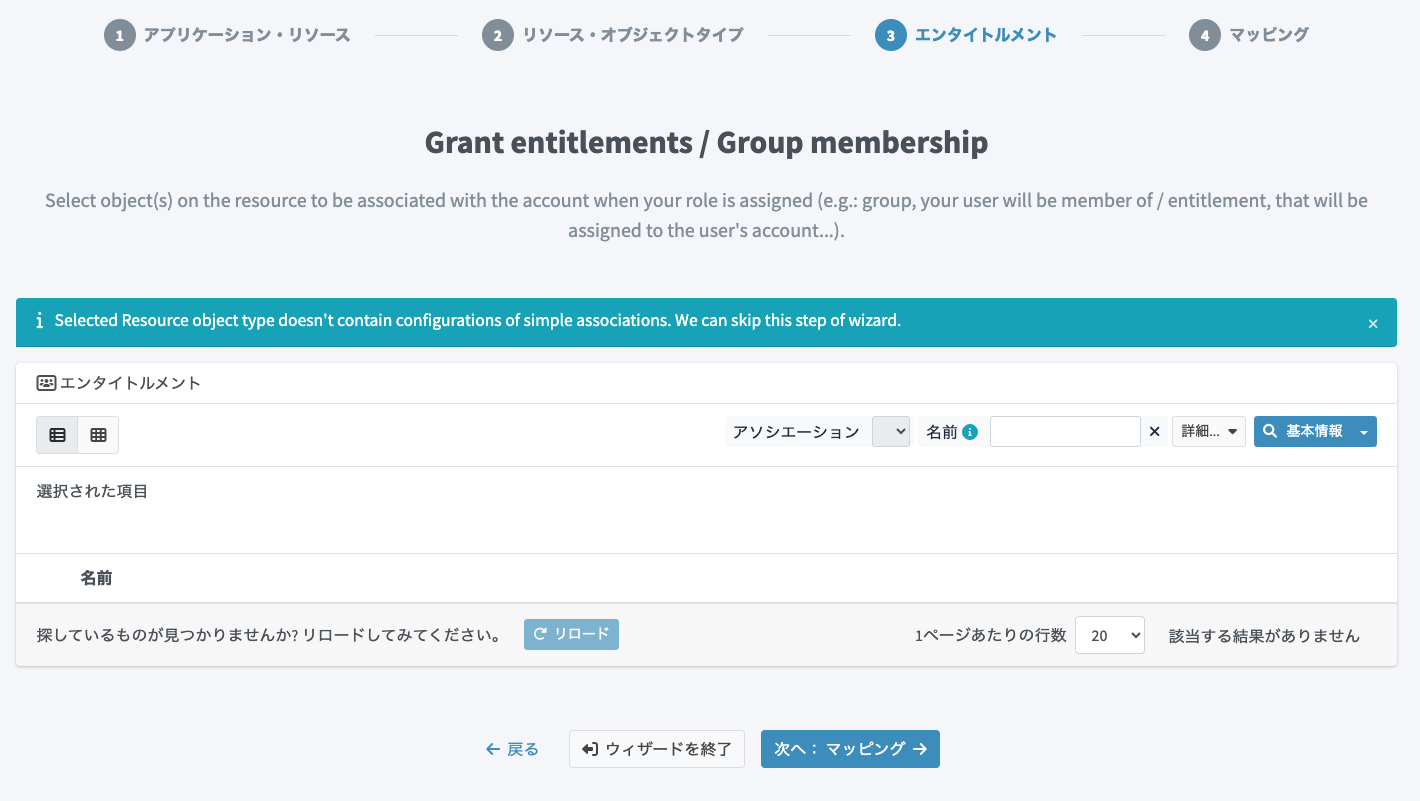Viewport: 1420px width, 801px height.
Task: Dismiss the teal info message banner
Action: [x=1373, y=323]
